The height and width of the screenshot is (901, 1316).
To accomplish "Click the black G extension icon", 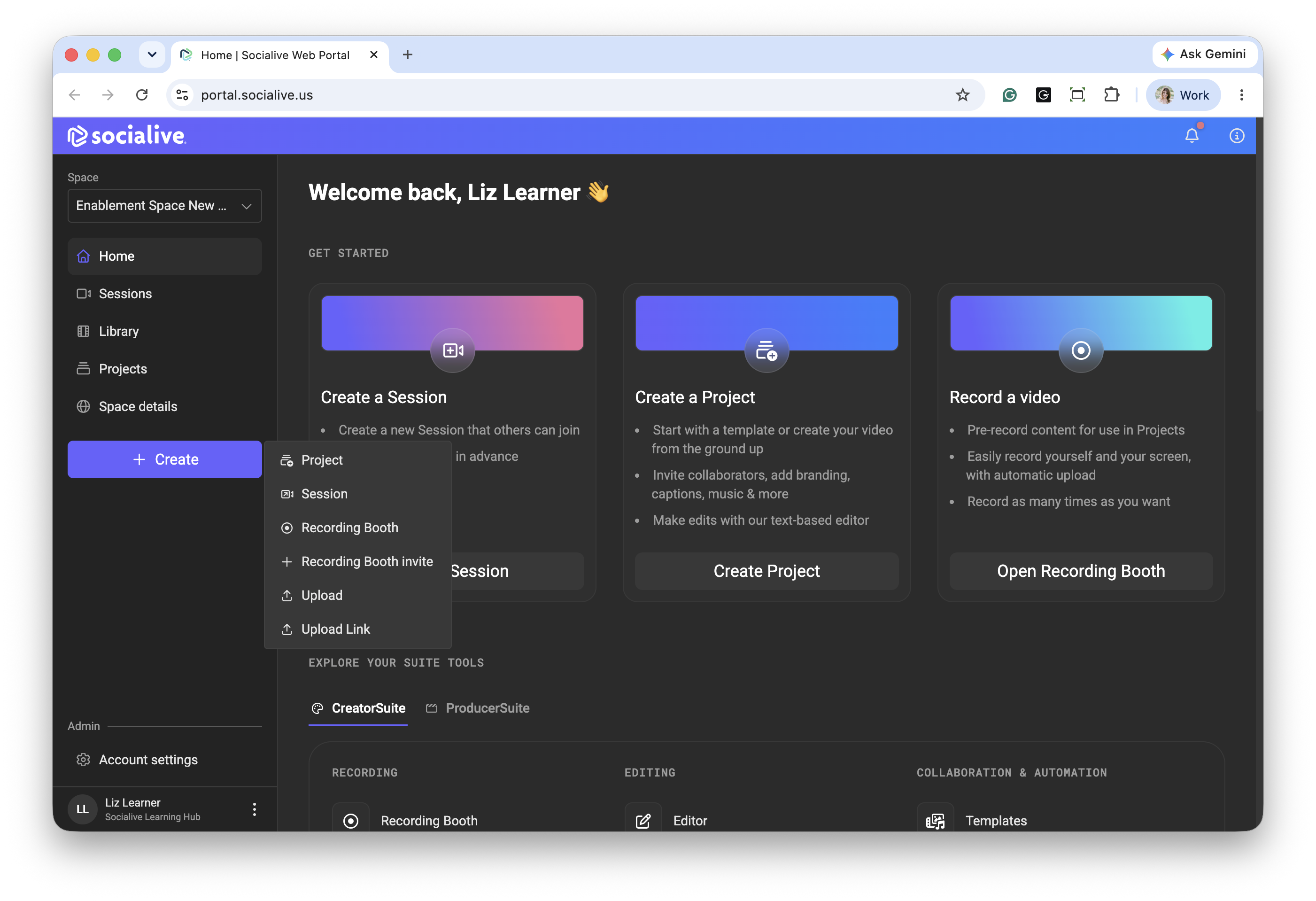I will pos(1043,95).
